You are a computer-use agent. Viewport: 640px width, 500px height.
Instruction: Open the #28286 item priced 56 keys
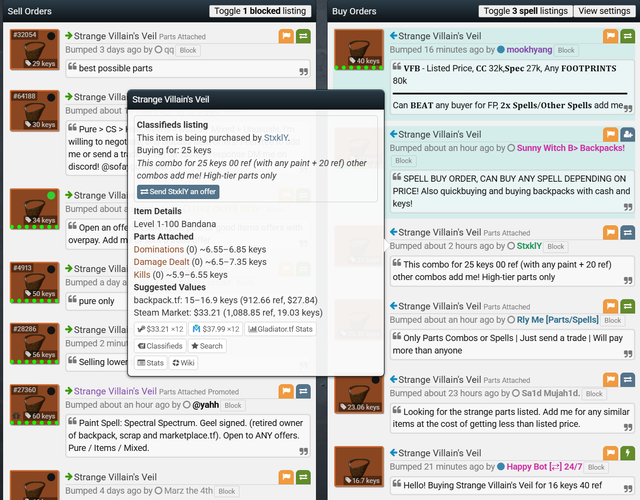pyautogui.click(x=35, y=343)
